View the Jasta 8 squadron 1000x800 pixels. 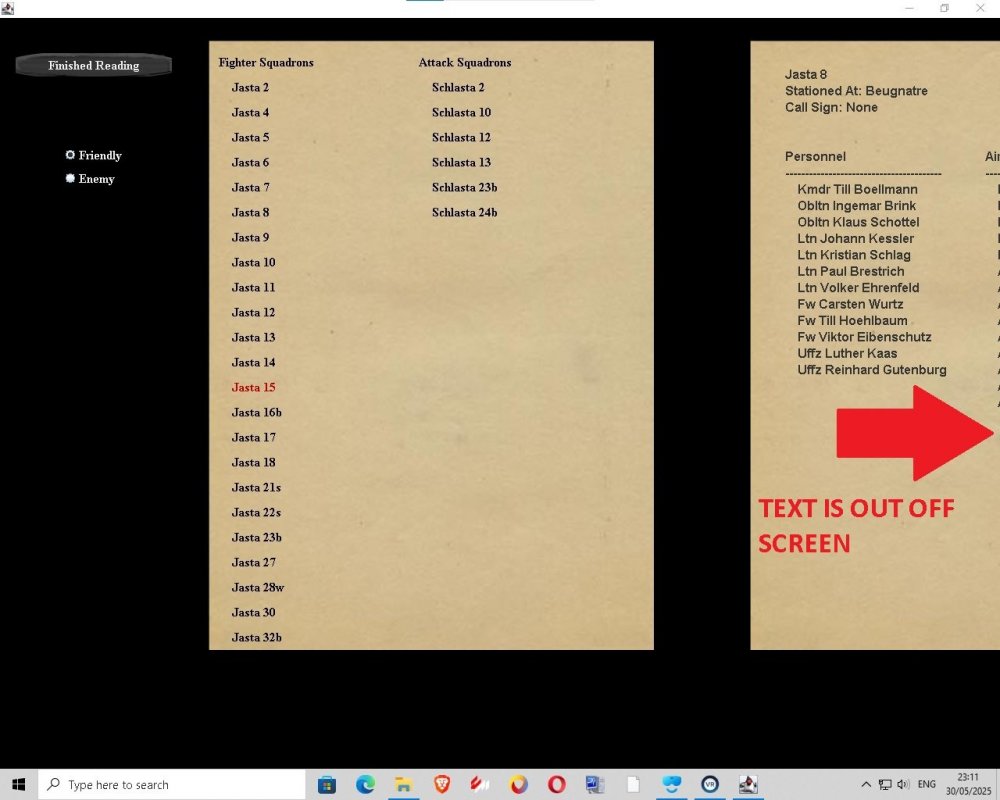[250, 212]
